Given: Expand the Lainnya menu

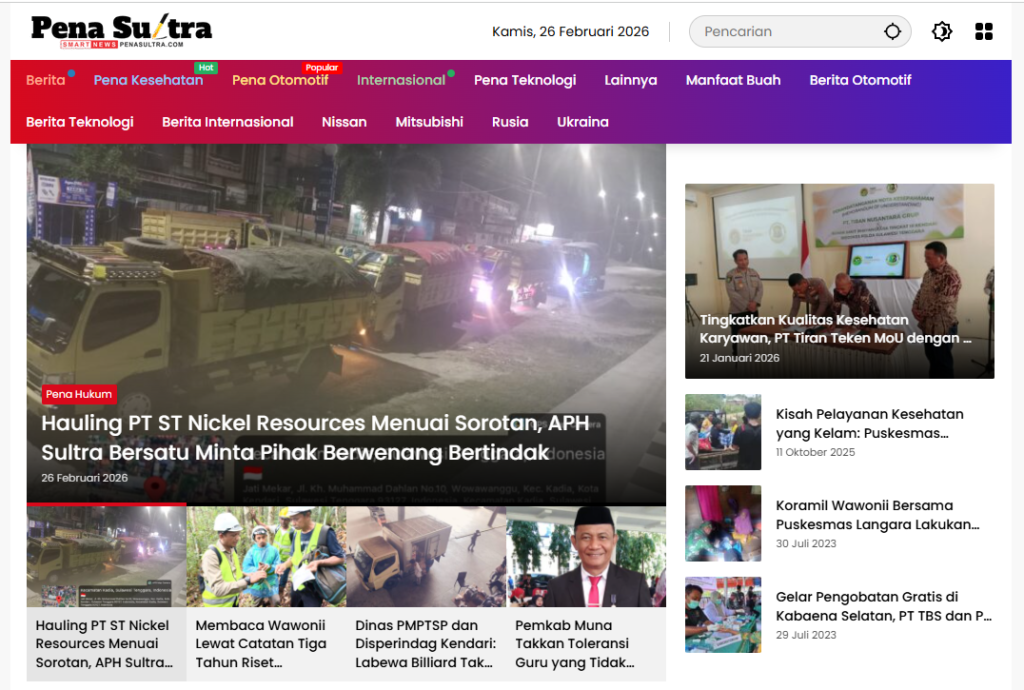Looking at the screenshot, I should [630, 80].
